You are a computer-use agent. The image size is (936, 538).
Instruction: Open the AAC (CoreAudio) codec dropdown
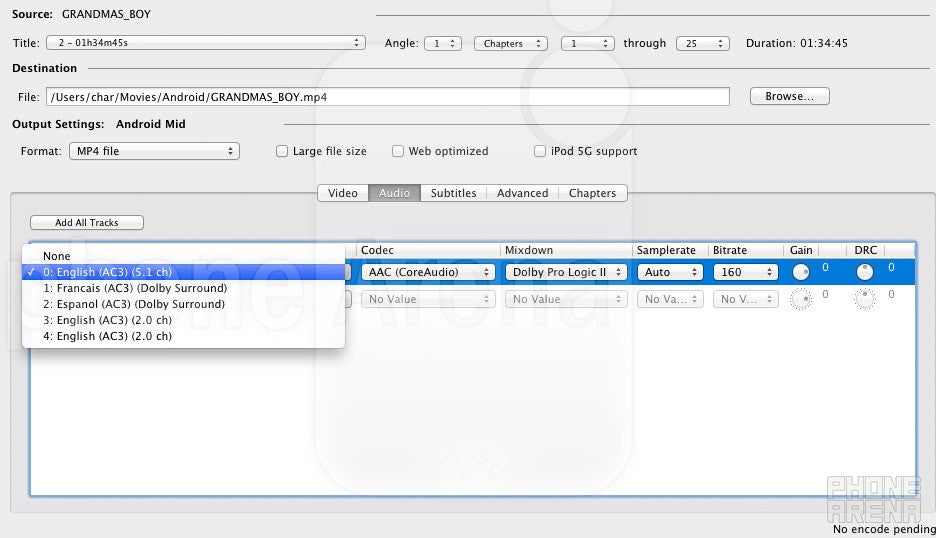tap(428, 272)
